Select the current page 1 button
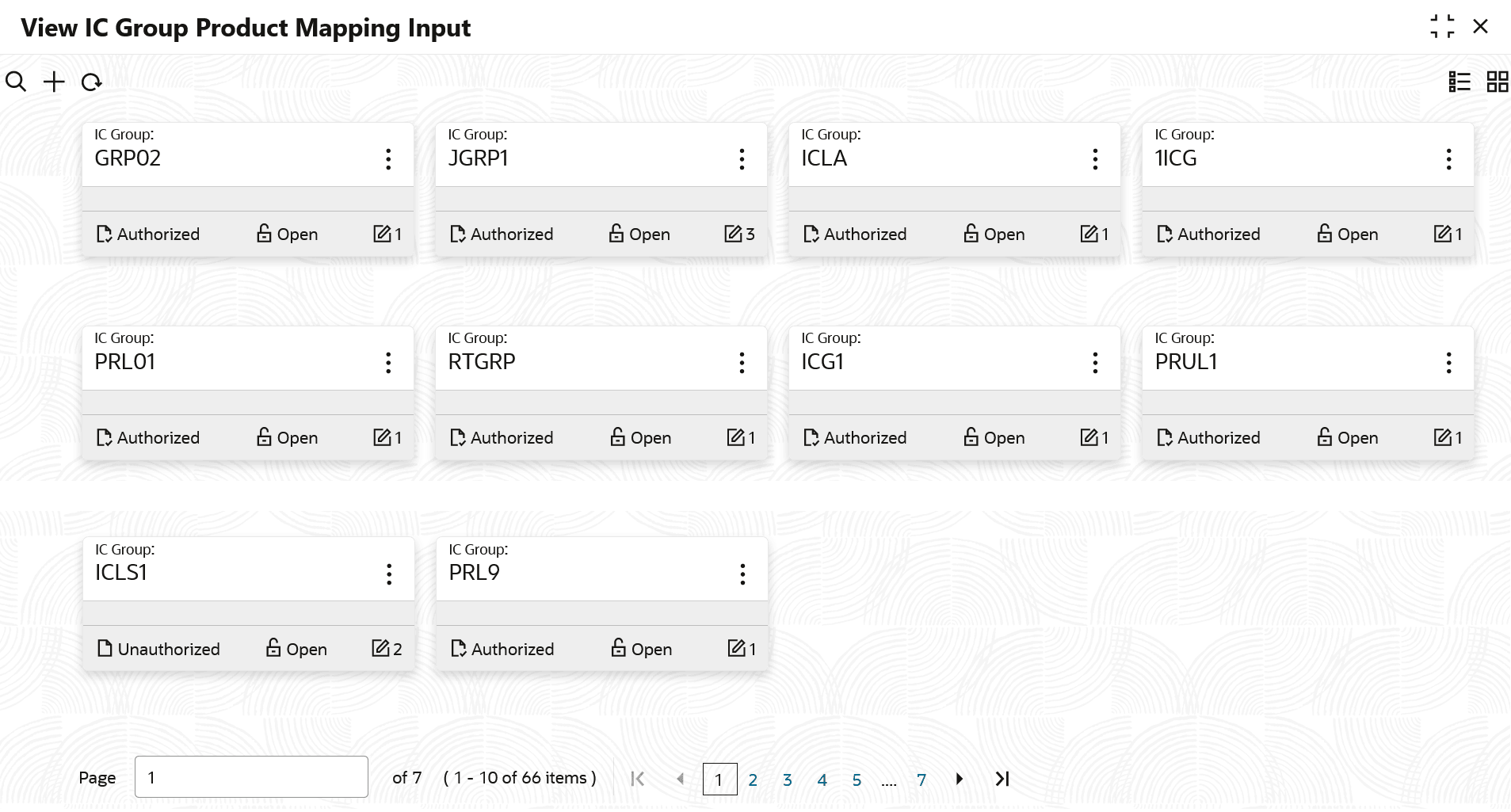This screenshot has width=1511, height=812. point(719,780)
